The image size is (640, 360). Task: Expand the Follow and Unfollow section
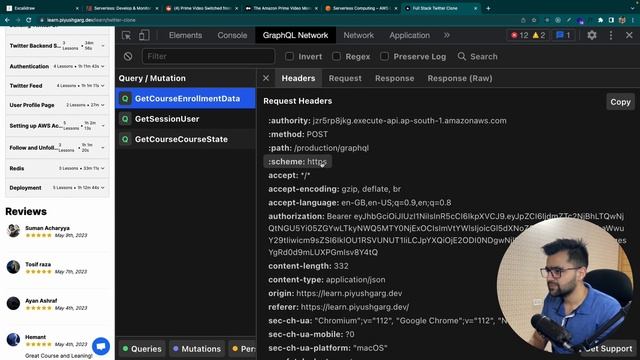coord(57,147)
